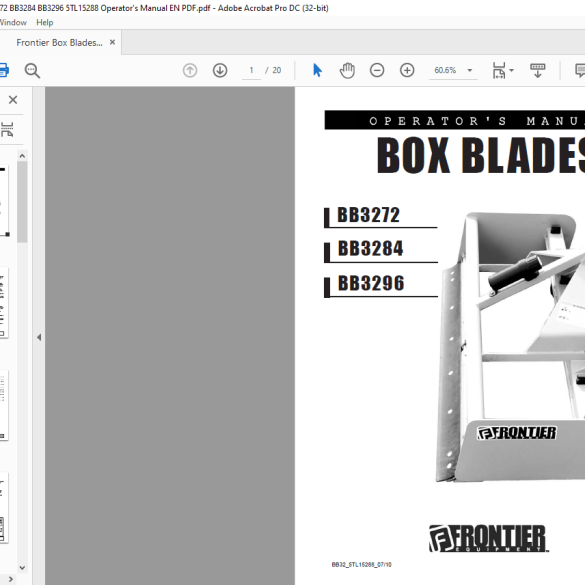Select the third page thumbnail
The image size is (585, 585).
click(4, 405)
